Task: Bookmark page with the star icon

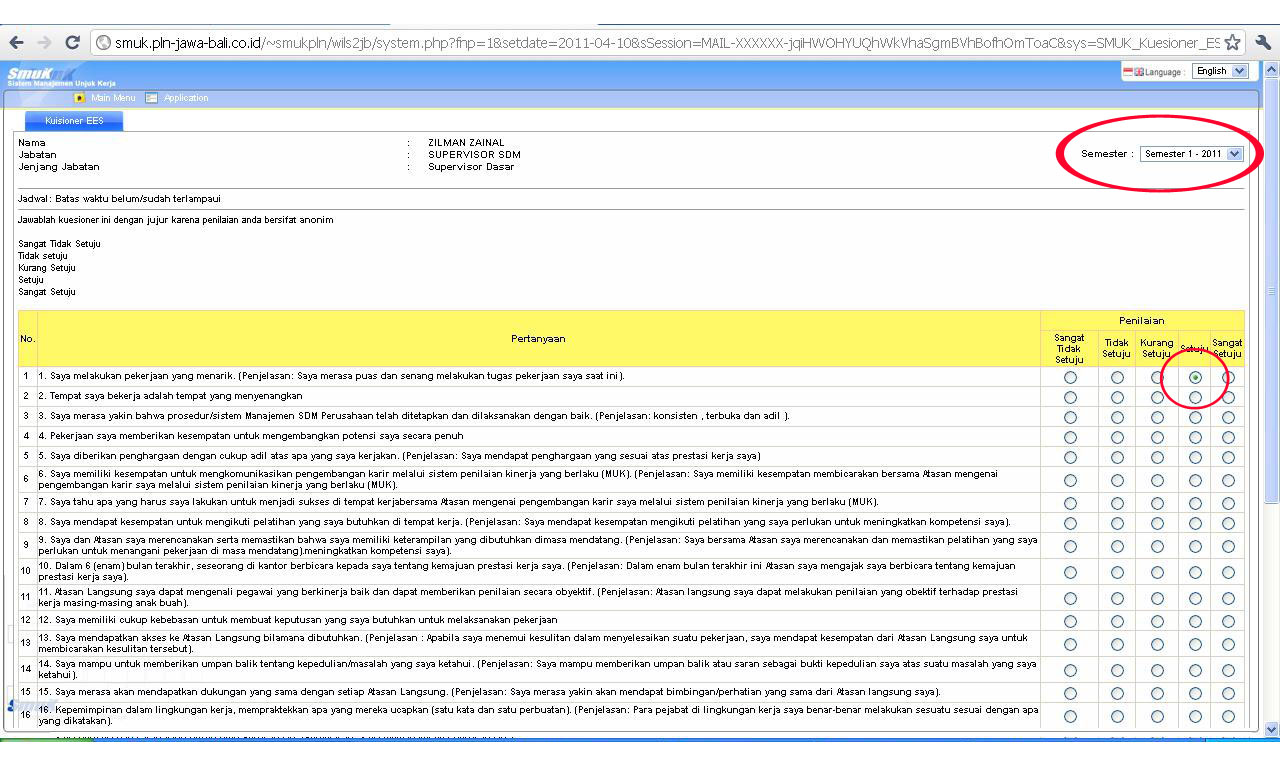Action: (x=1232, y=42)
